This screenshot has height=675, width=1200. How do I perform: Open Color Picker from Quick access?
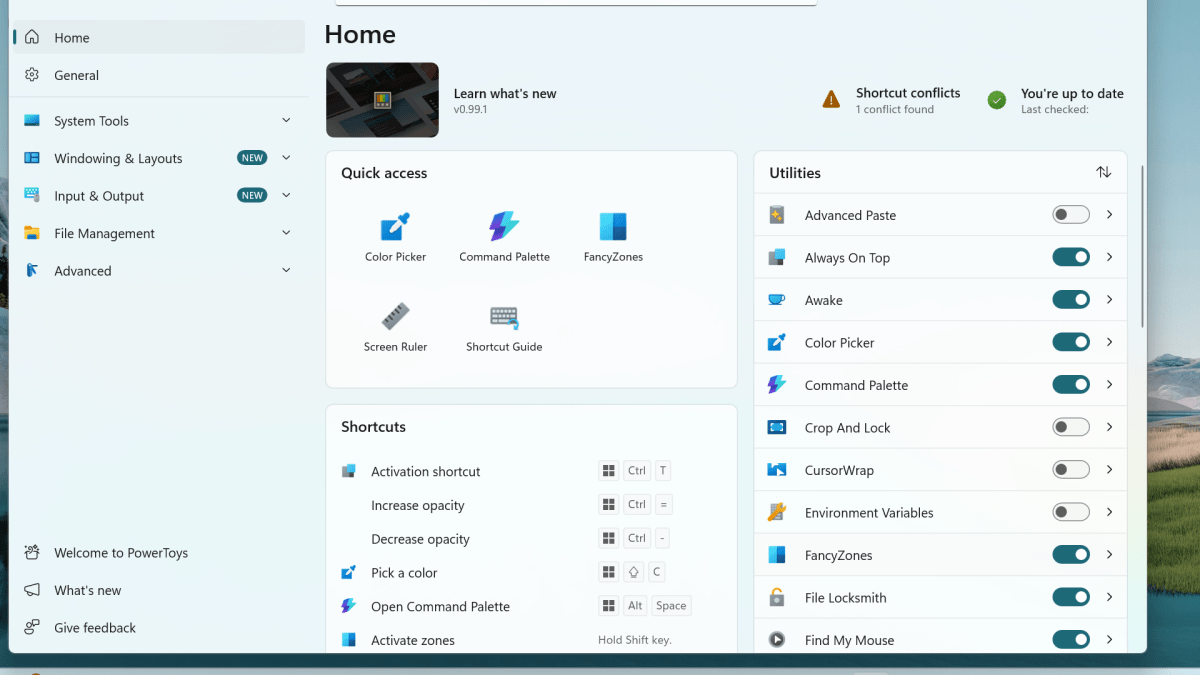point(395,237)
